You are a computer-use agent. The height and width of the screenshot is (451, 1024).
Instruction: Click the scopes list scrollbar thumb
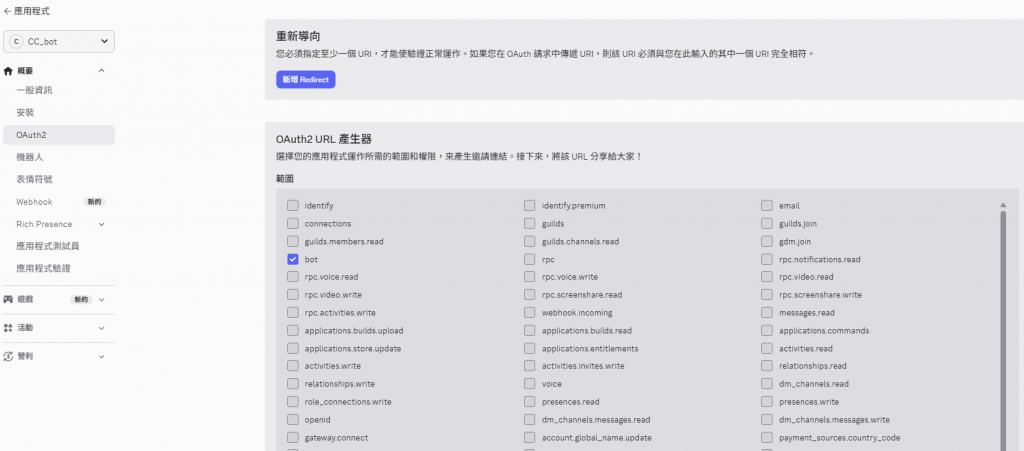[1002, 330]
